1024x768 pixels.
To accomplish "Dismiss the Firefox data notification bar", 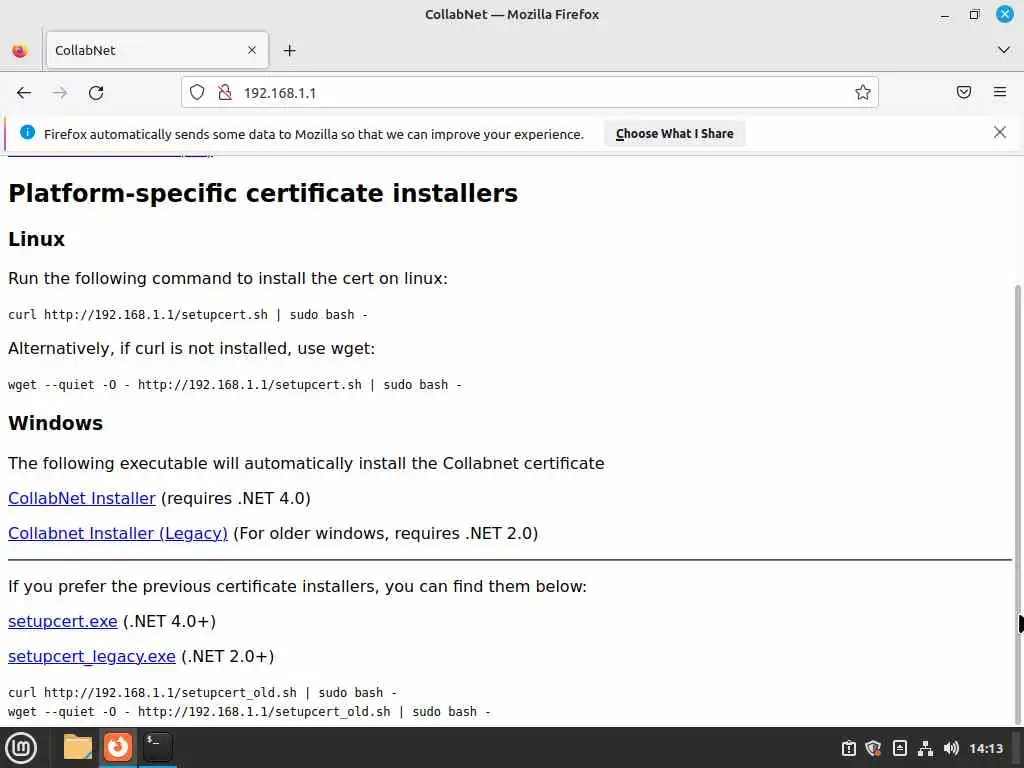I will [1000, 133].
